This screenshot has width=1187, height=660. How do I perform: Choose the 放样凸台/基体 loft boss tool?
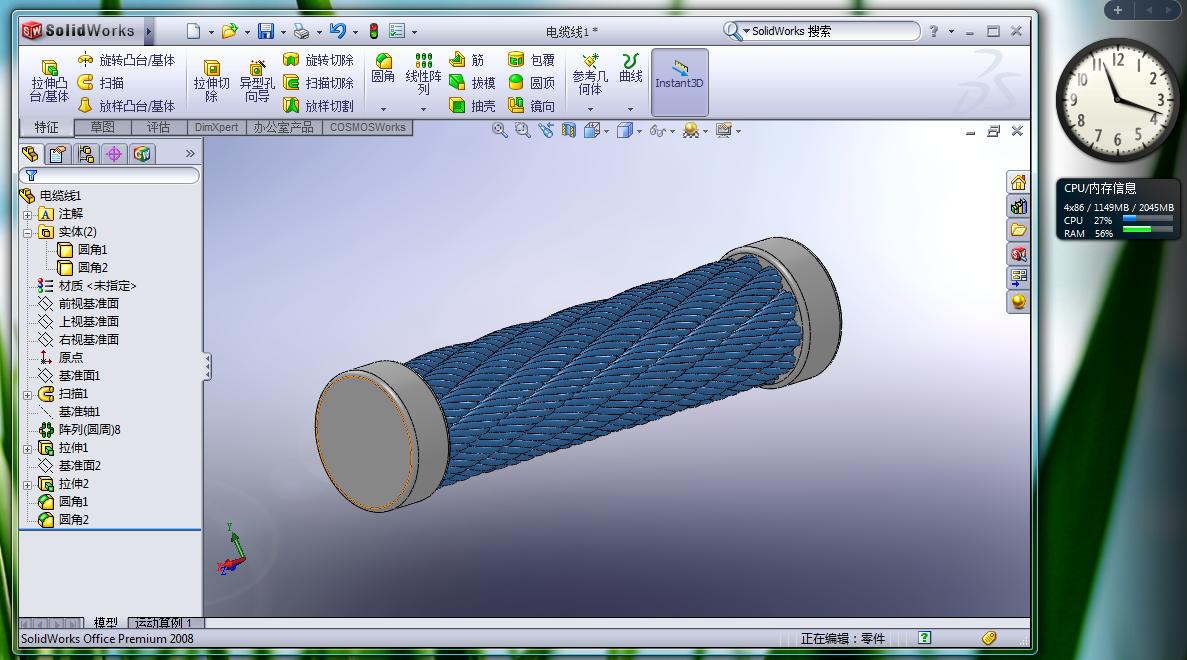126,106
